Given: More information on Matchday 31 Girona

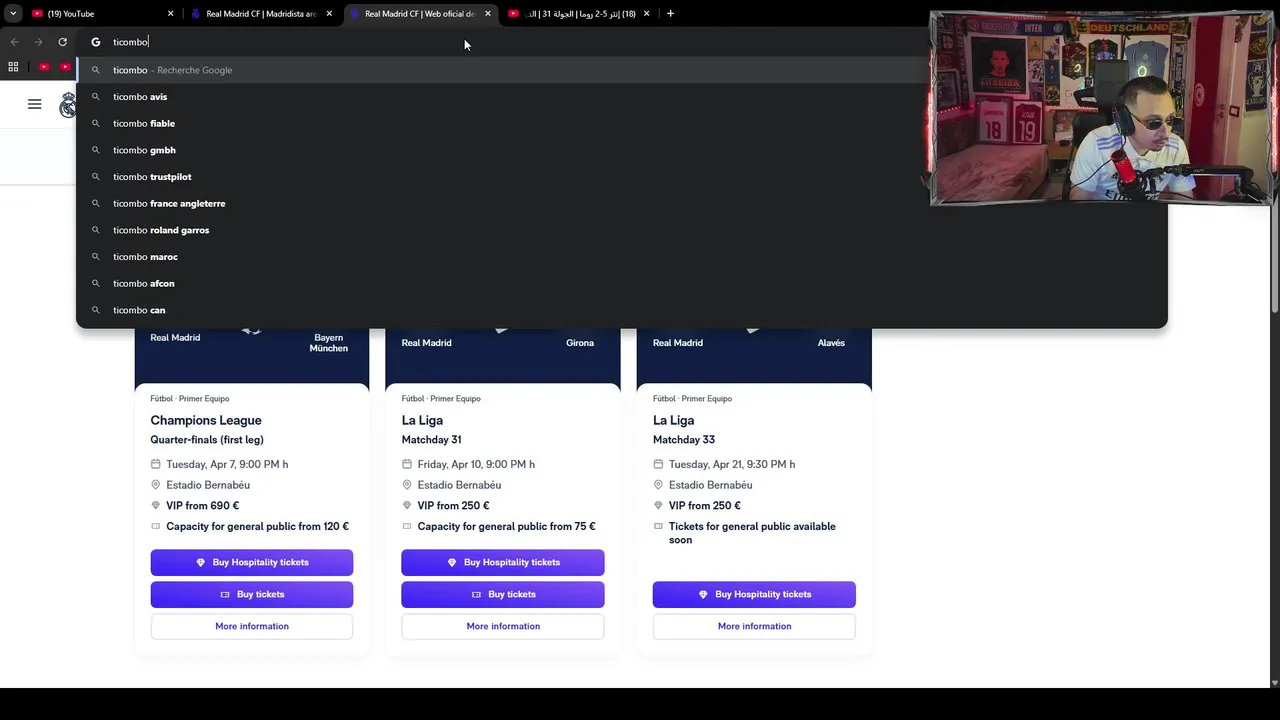Looking at the screenshot, I should coord(503,626).
